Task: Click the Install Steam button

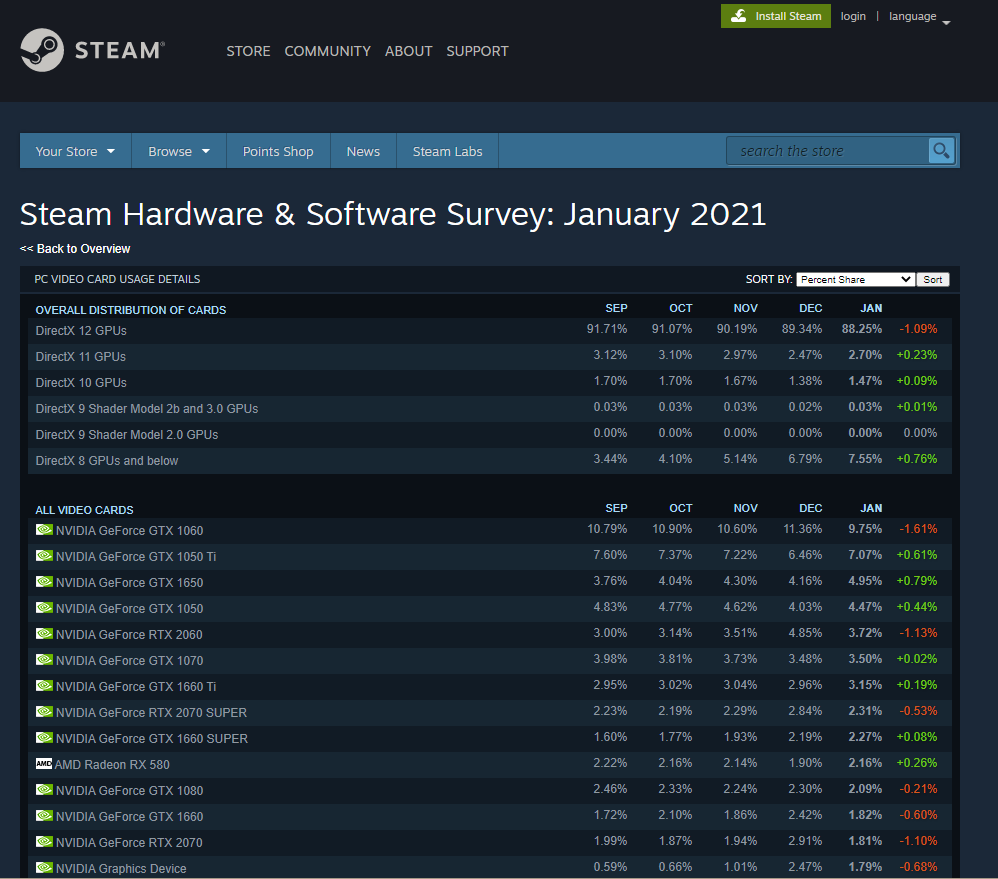Action: click(x=776, y=16)
